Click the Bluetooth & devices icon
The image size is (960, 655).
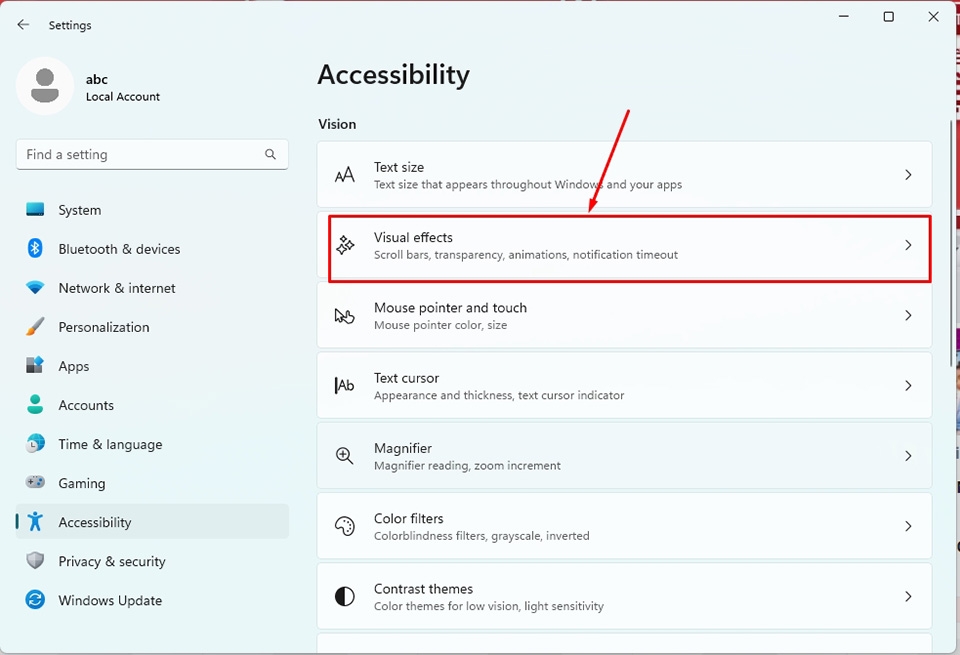(x=35, y=249)
